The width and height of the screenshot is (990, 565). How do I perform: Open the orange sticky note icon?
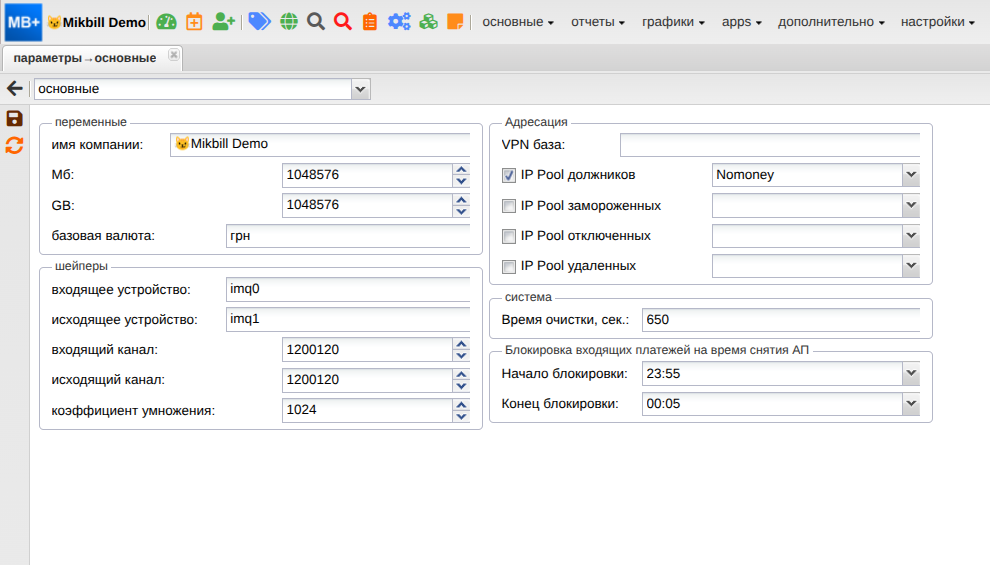pos(455,22)
